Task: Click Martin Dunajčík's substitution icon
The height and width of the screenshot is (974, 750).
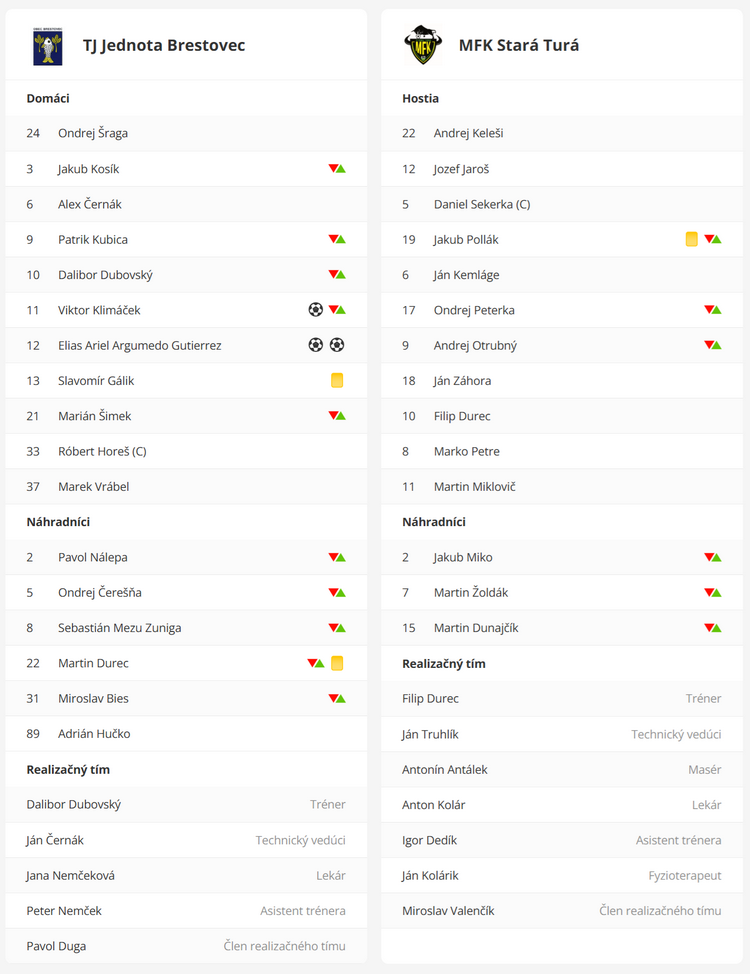Action: coord(713,628)
